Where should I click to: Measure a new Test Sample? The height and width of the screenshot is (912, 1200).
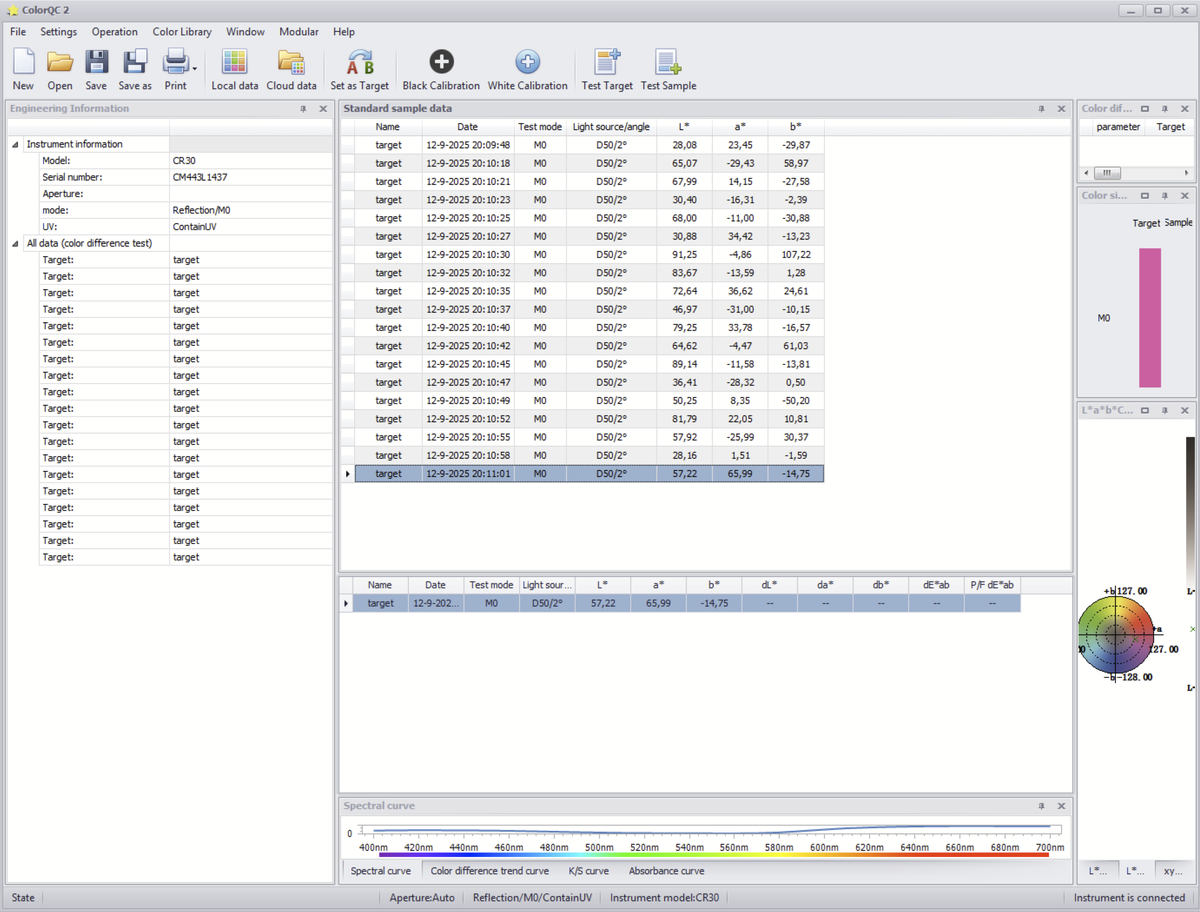click(668, 70)
